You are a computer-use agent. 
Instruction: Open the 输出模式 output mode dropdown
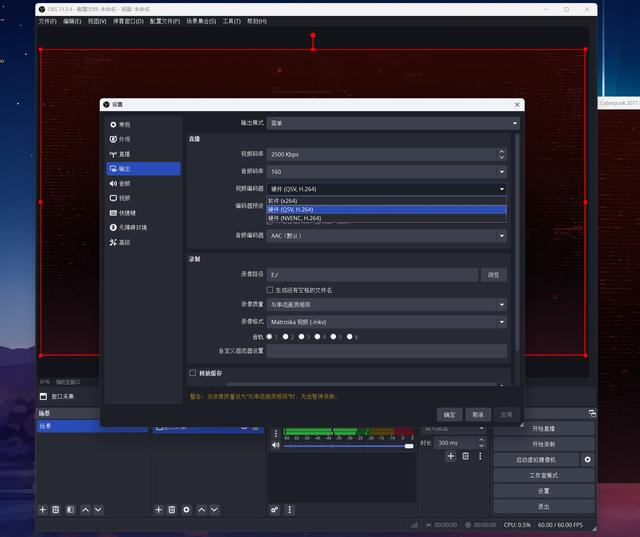[393, 123]
